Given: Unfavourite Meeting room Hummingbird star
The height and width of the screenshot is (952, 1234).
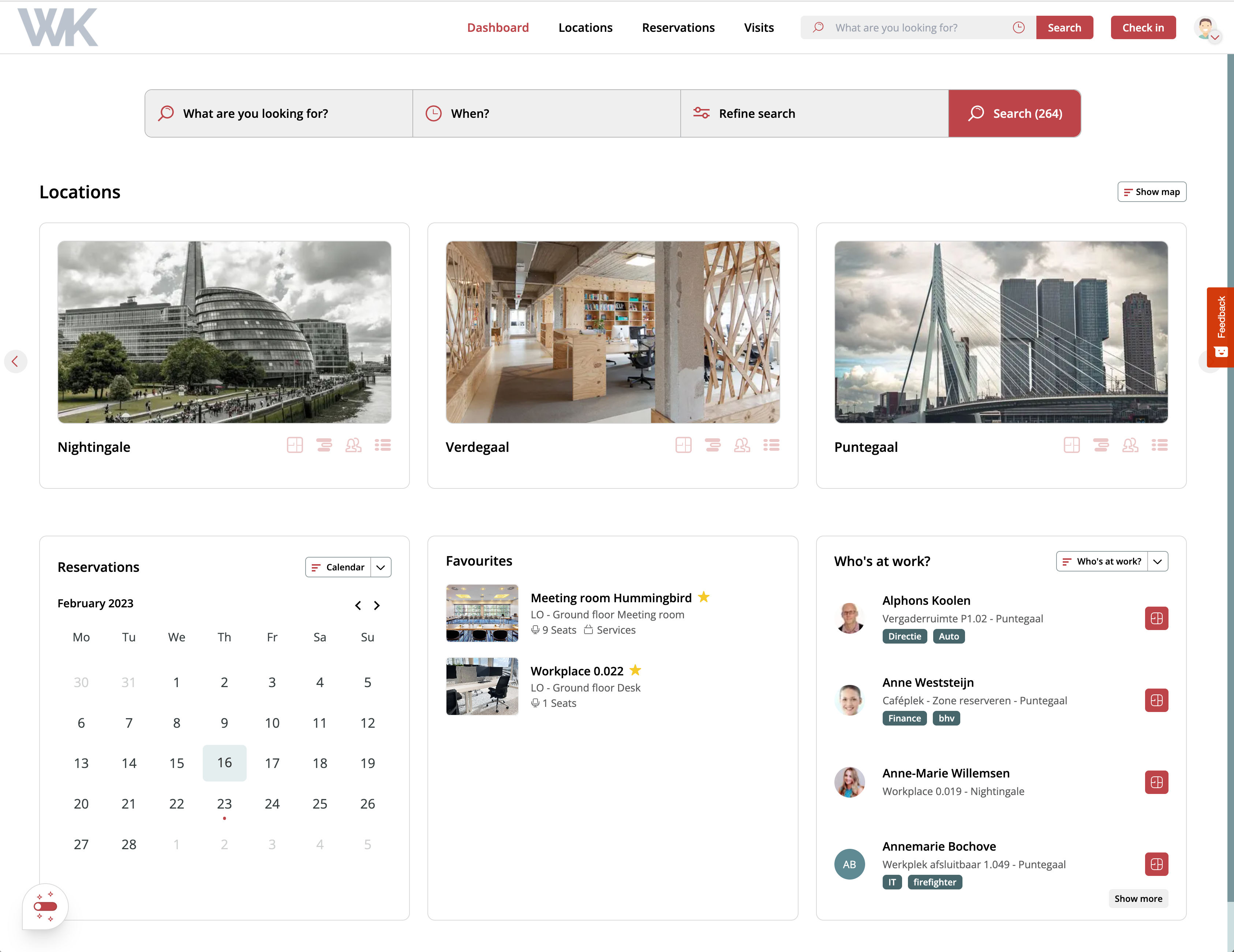Looking at the screenshot, I should (x=703, y=597).
